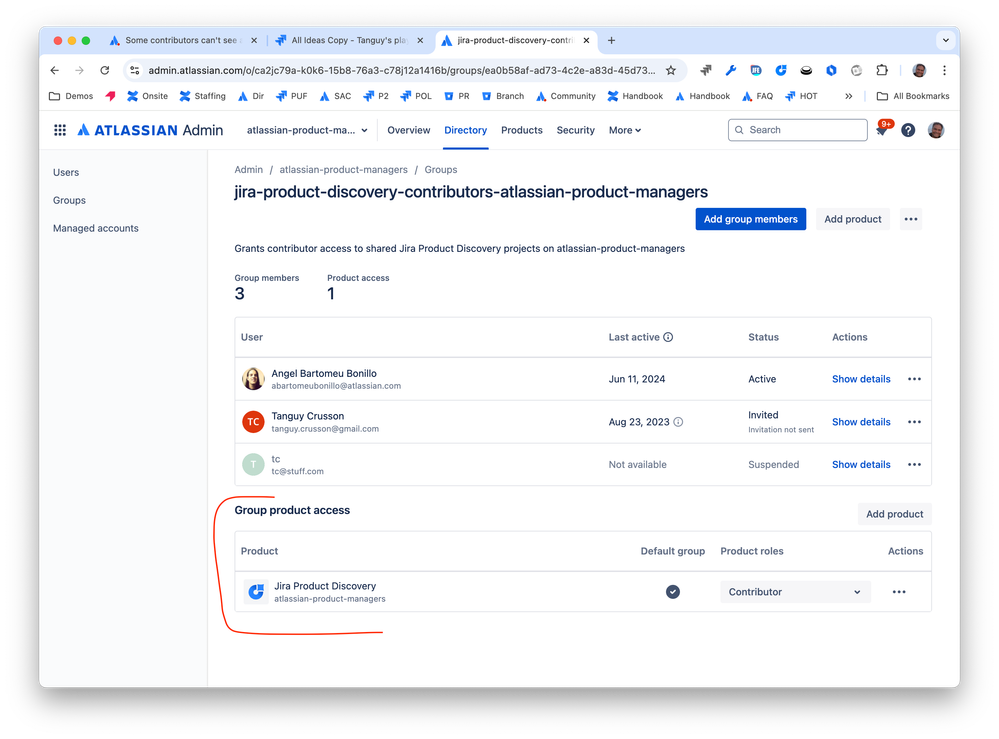Image resolution: width=999 pixels, height=739 pixels.
Task: Click the atlassian-product-managers breadcrumb link
Action: point(343,169)
